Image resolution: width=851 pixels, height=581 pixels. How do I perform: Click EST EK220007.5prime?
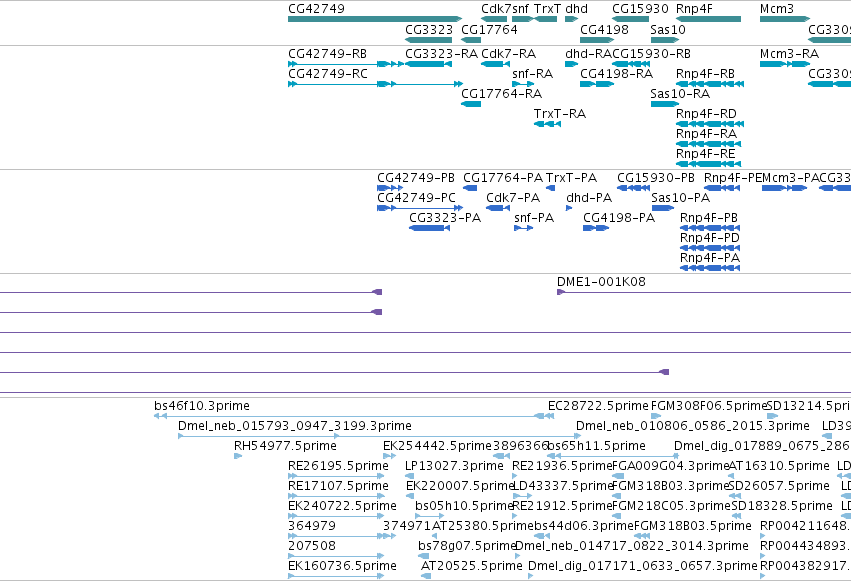pyautogui.click(x=460, y=487)
